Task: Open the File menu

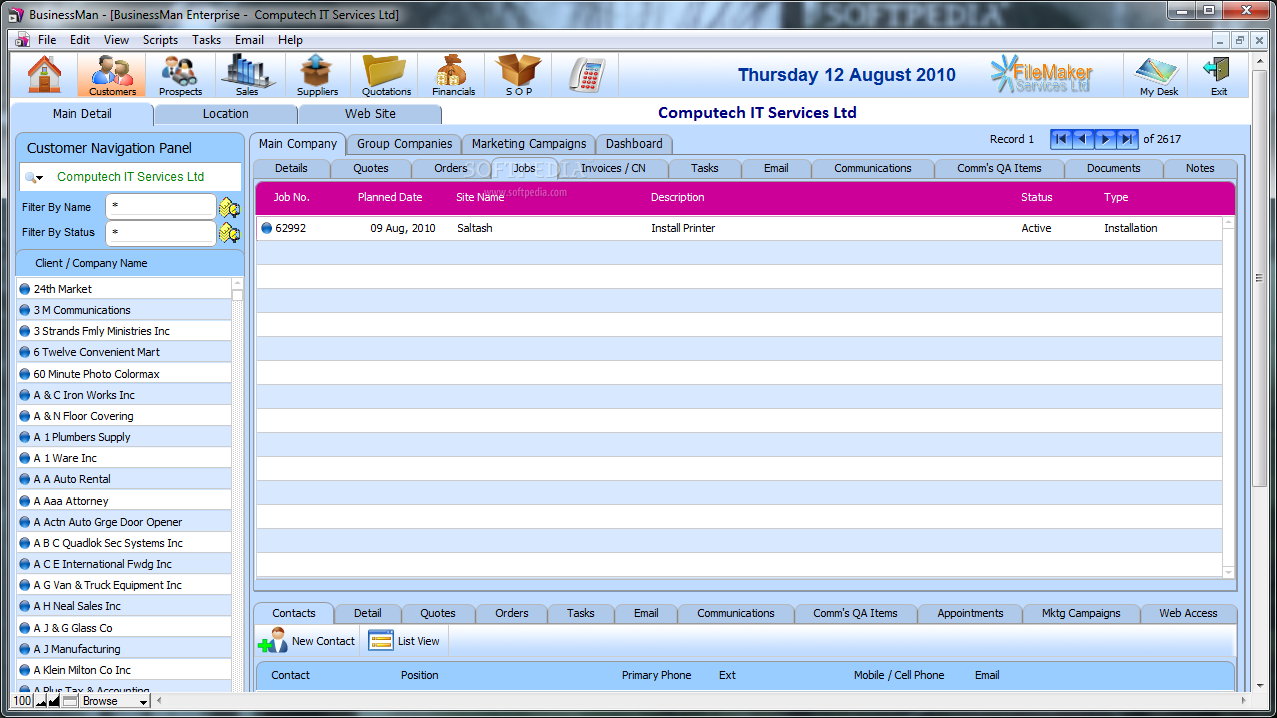Action: click(x=47, y=40)
